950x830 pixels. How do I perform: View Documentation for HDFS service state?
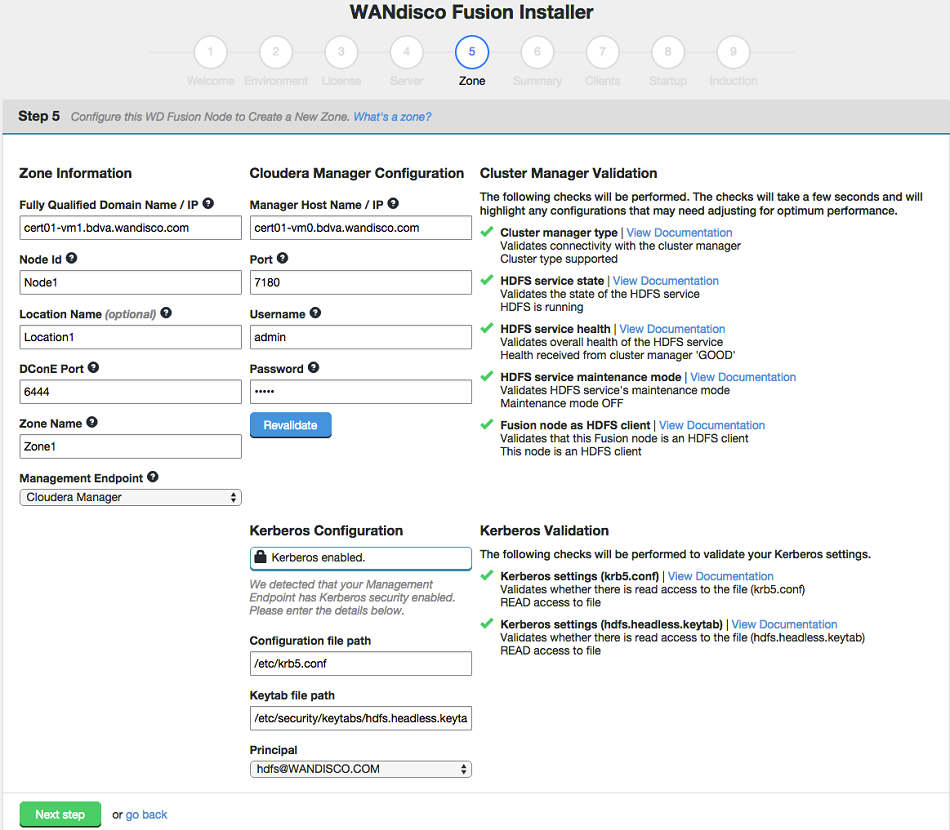tap(665, 281)
